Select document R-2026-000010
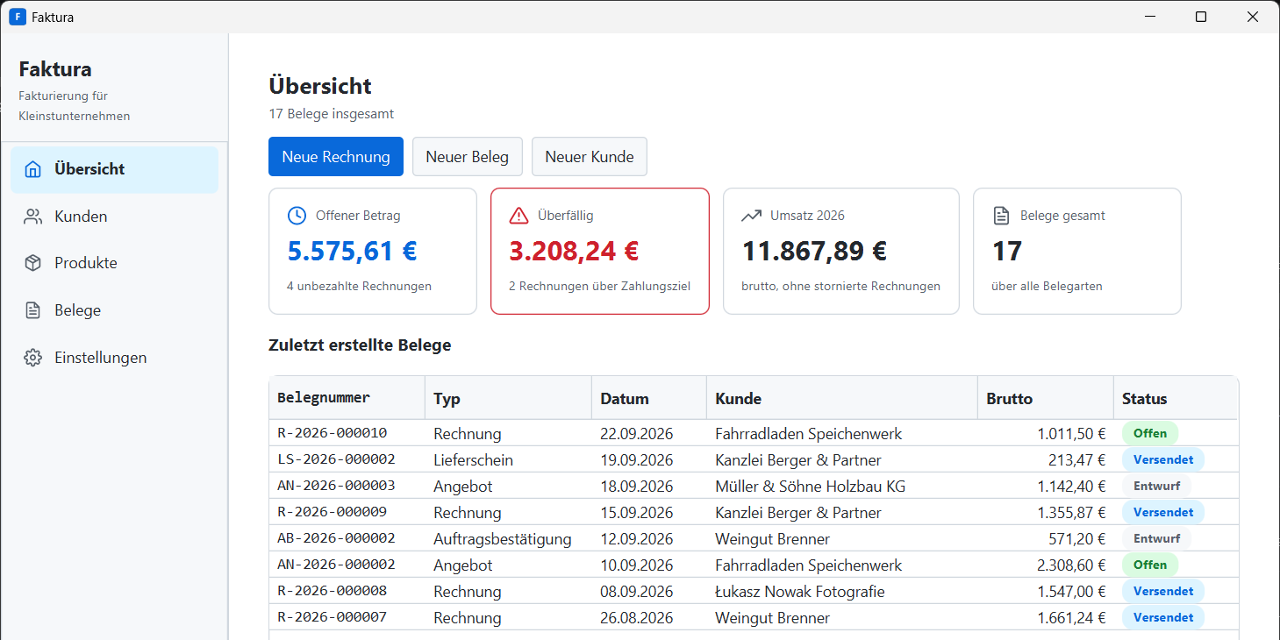This screenshot has width=1280, height=640. 332,433
